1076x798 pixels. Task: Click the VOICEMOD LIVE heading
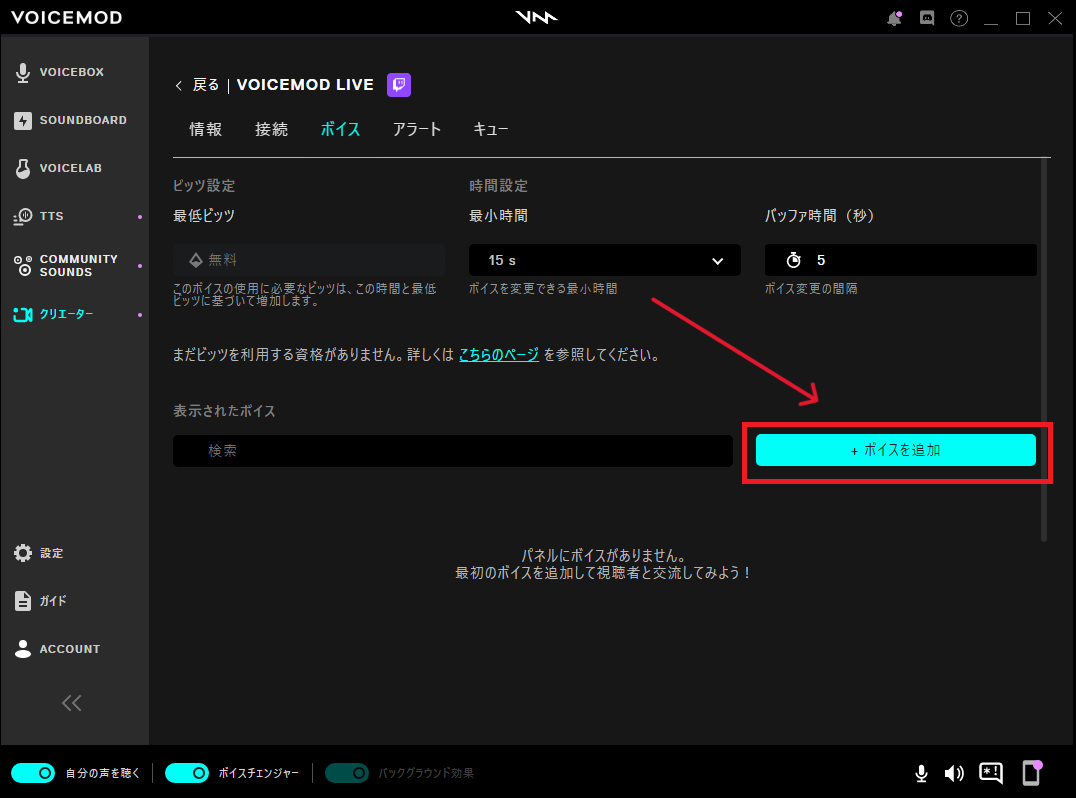pos(305,85)
